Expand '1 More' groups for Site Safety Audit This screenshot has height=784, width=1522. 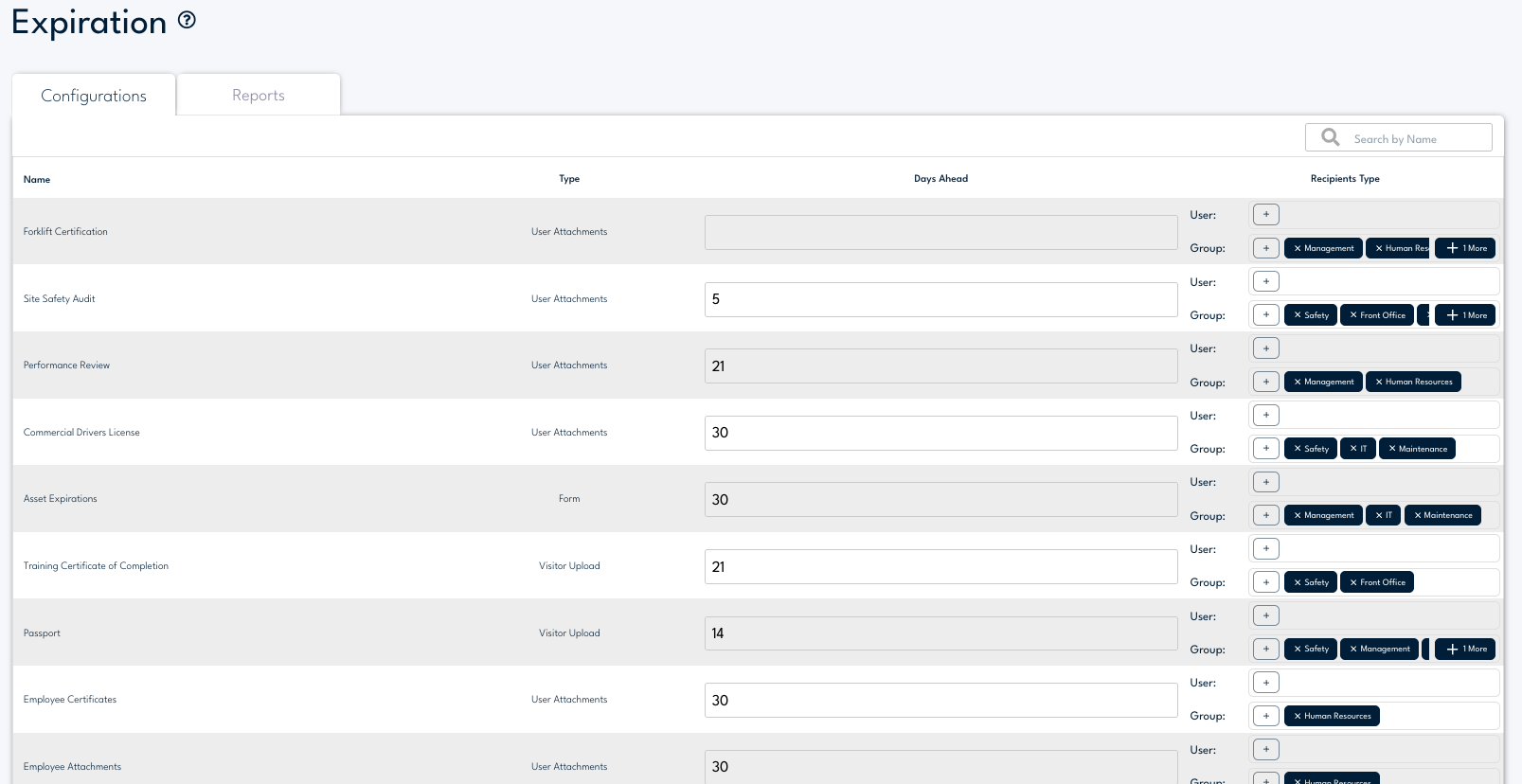(x=1465, y=315)
